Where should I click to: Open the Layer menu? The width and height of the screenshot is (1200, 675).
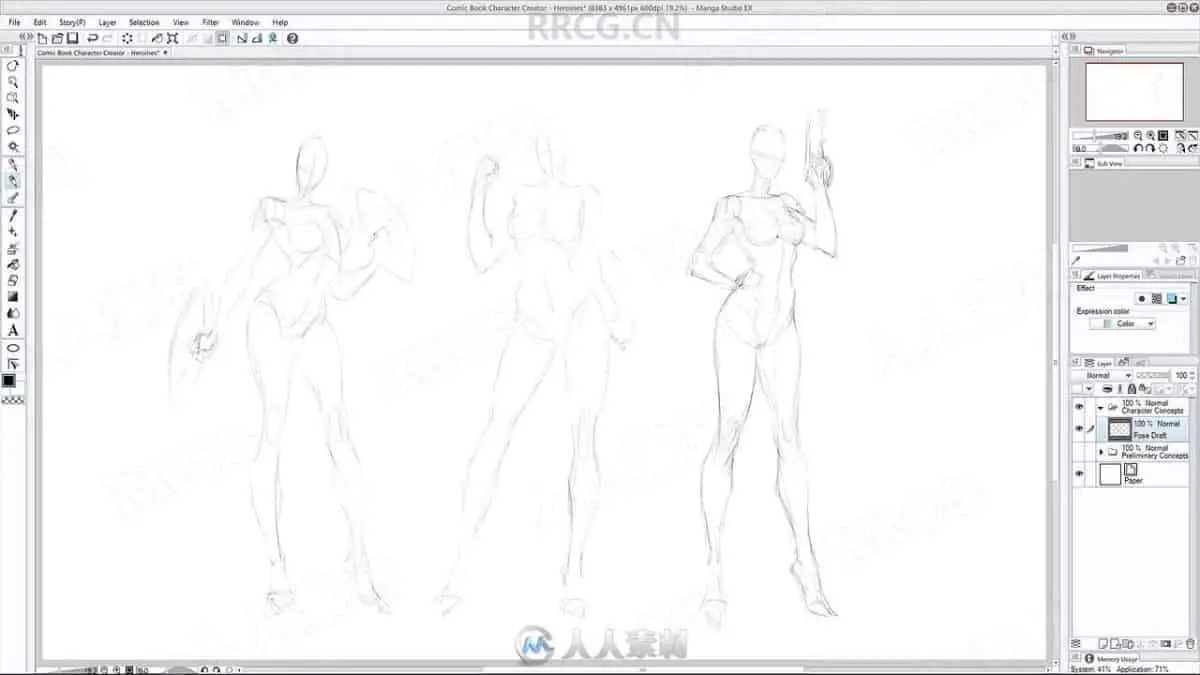pyautogui.click(x=107, y=22)
